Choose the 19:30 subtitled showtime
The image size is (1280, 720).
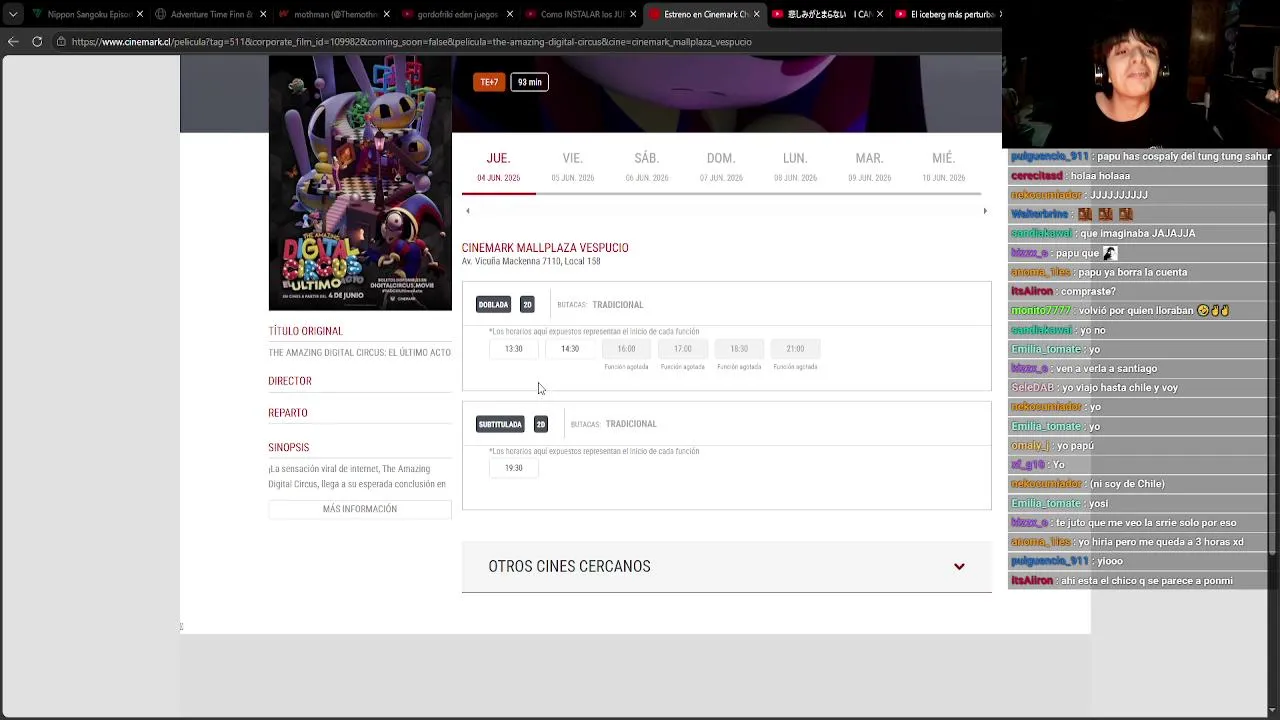pyautogui.click(x=513, y=468)
